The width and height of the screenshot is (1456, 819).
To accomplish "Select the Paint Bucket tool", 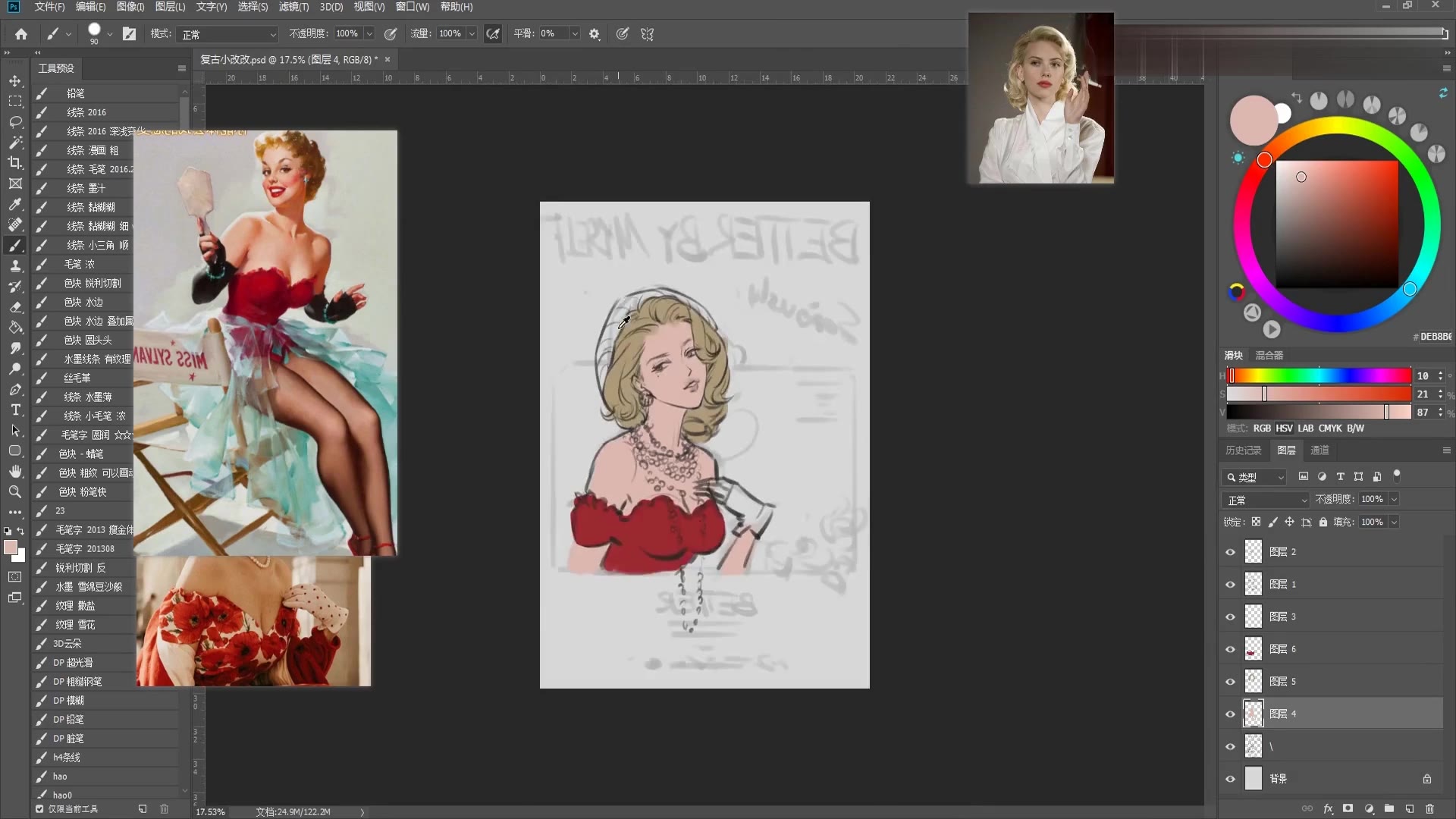I will point(15,328).
